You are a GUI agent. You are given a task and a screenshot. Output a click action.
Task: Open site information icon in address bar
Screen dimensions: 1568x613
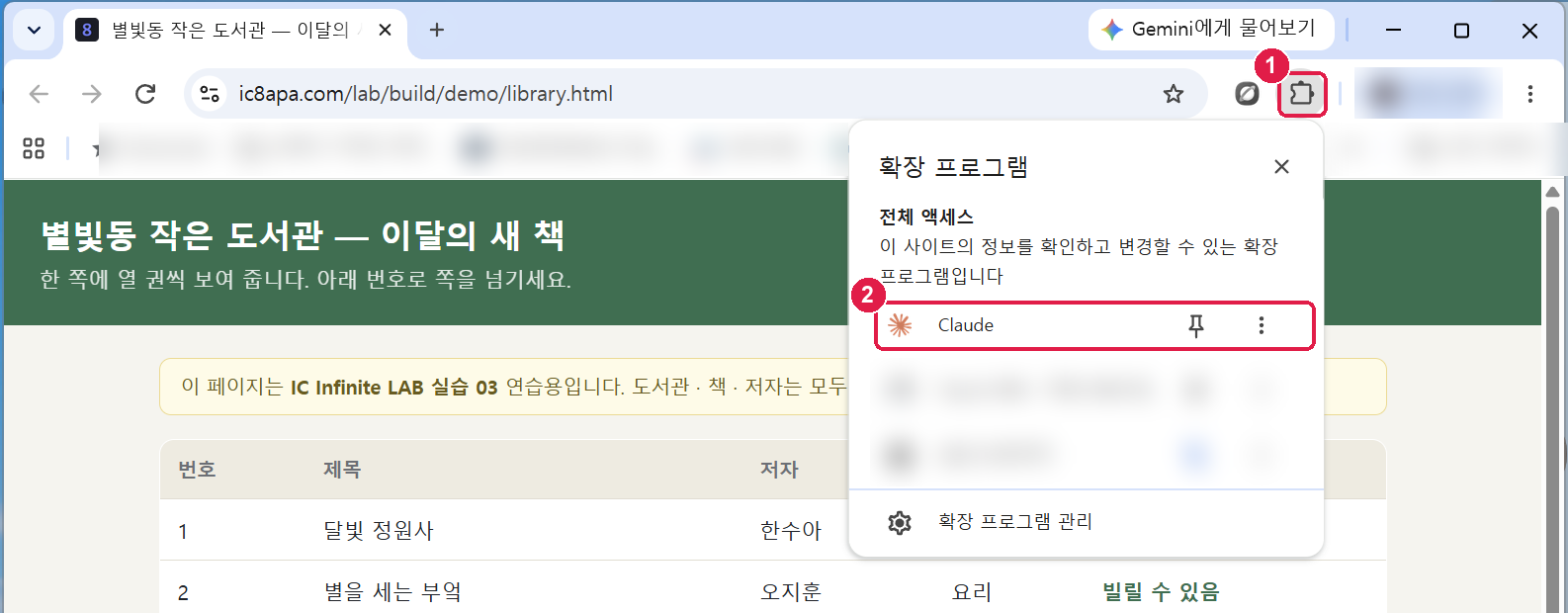click(210, 94)
